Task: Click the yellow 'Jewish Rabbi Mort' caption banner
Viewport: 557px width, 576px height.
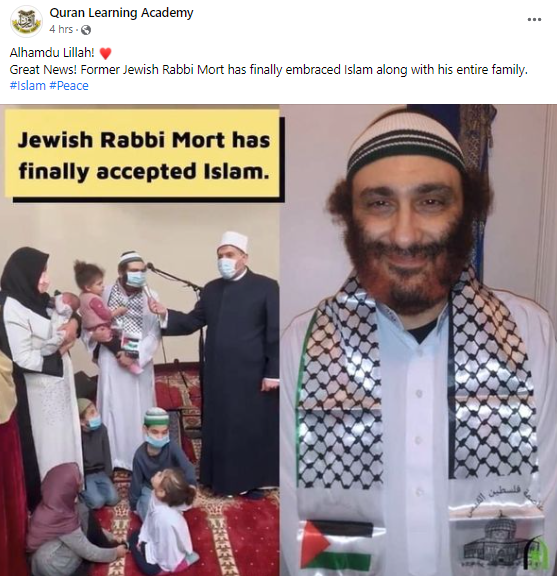Action: [x=142, y=154]
